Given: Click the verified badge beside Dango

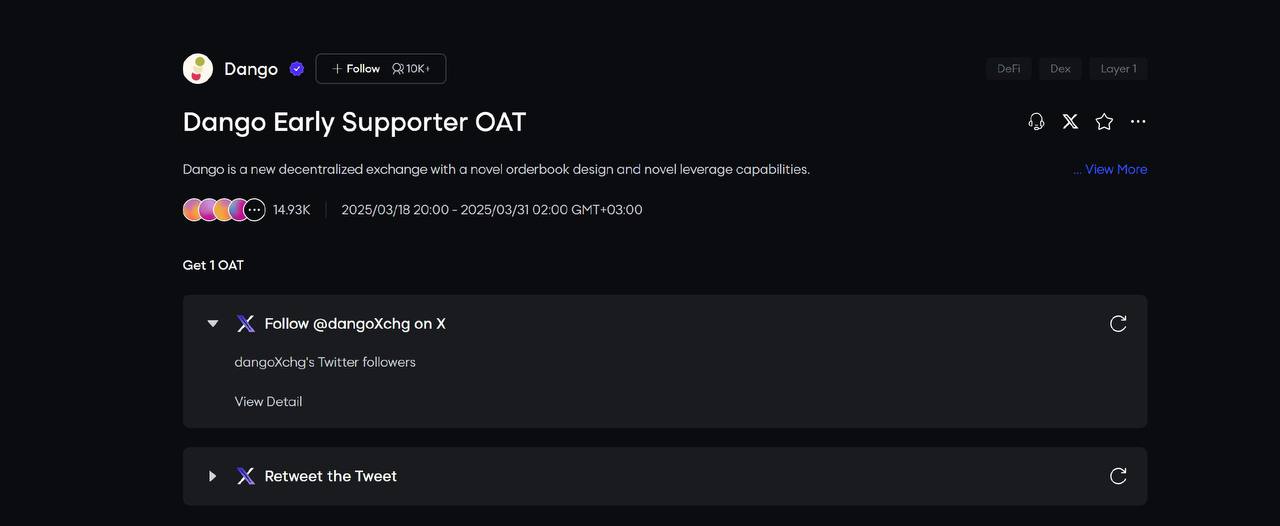Looking at the screenshot, I should (x=297, y=69).
